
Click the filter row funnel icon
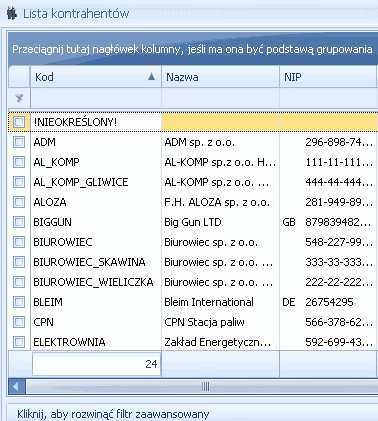[x=19, y=98]
